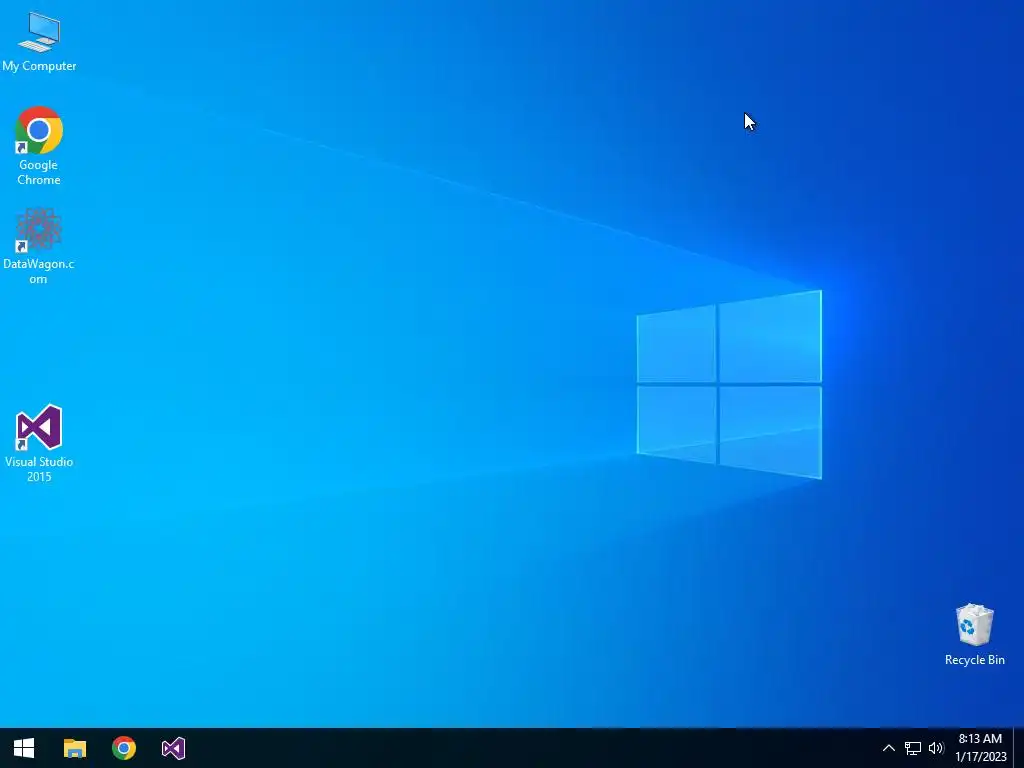This screenshot has height=768, width=1024.
Task: Click the 'Recycle Bin' label text
Action: click(974, 660)
